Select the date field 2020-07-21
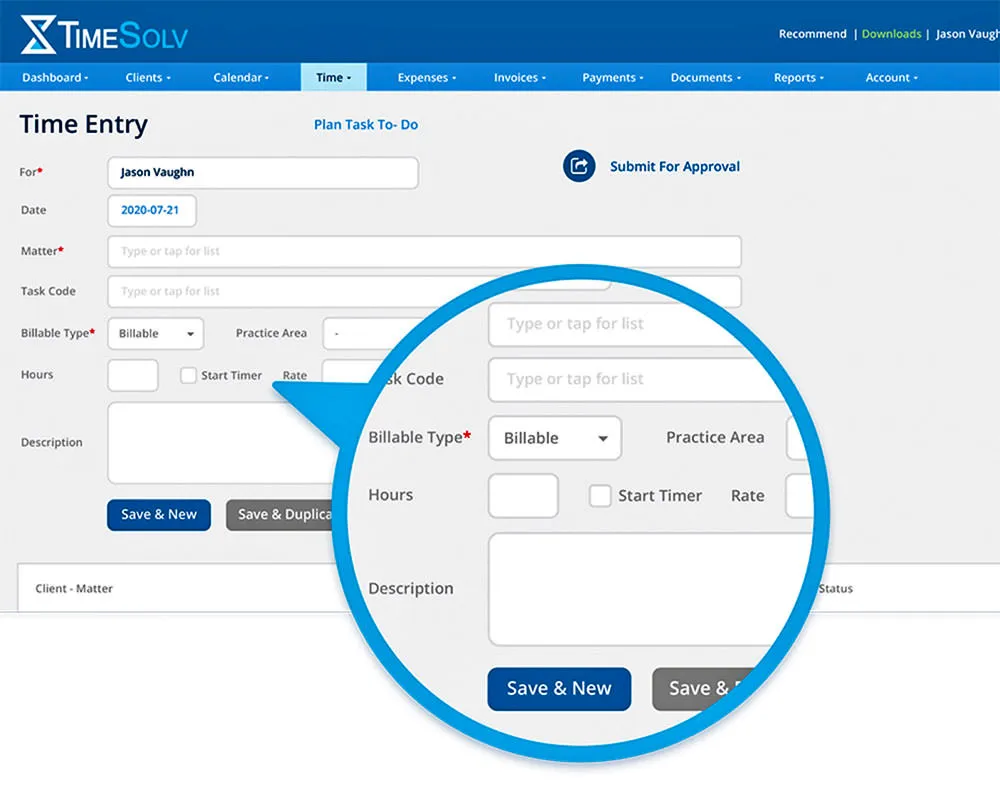The width and height of the screenshot is (1000, 785). 152,210
